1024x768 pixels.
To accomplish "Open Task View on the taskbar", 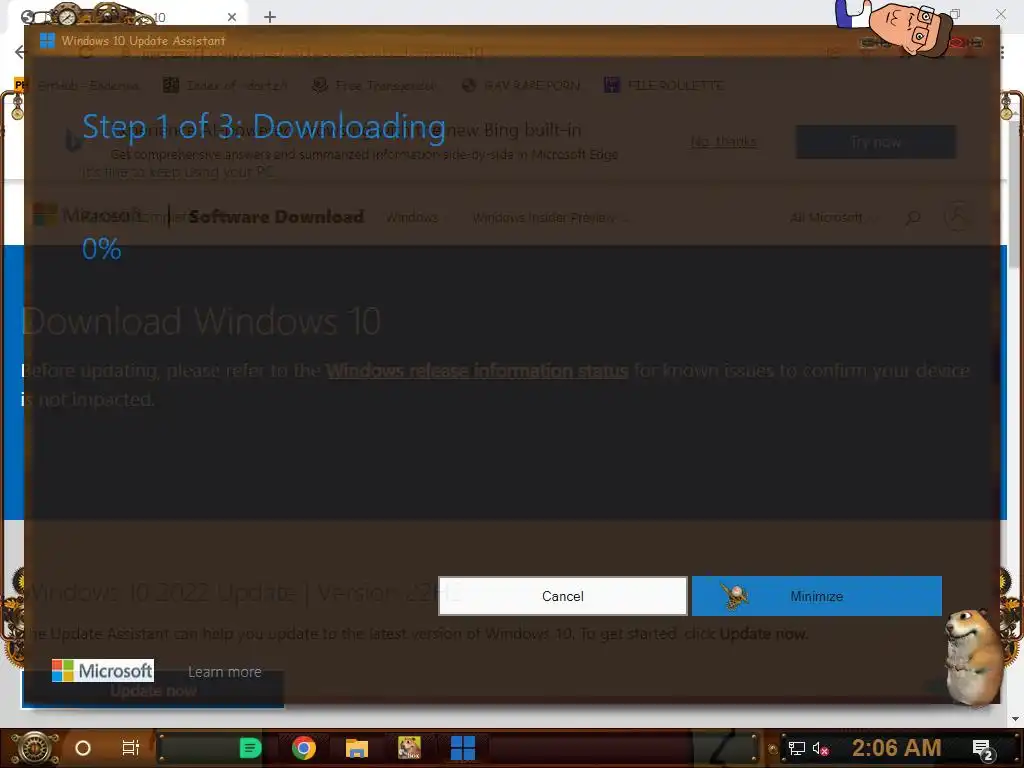I will (x=131, y=748).
